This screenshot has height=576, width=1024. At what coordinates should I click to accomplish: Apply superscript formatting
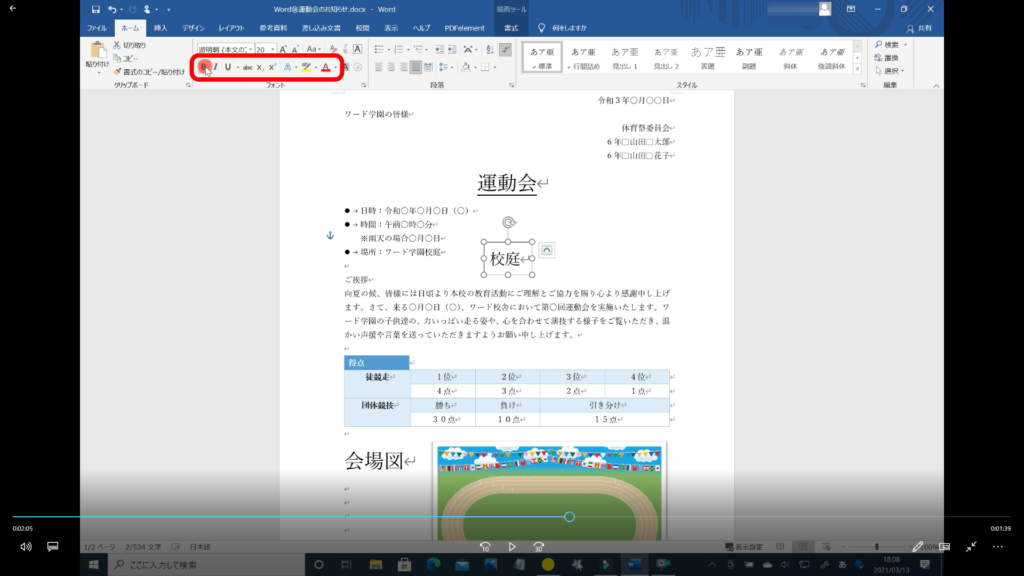pyautogui.click(x=272, y=67)
